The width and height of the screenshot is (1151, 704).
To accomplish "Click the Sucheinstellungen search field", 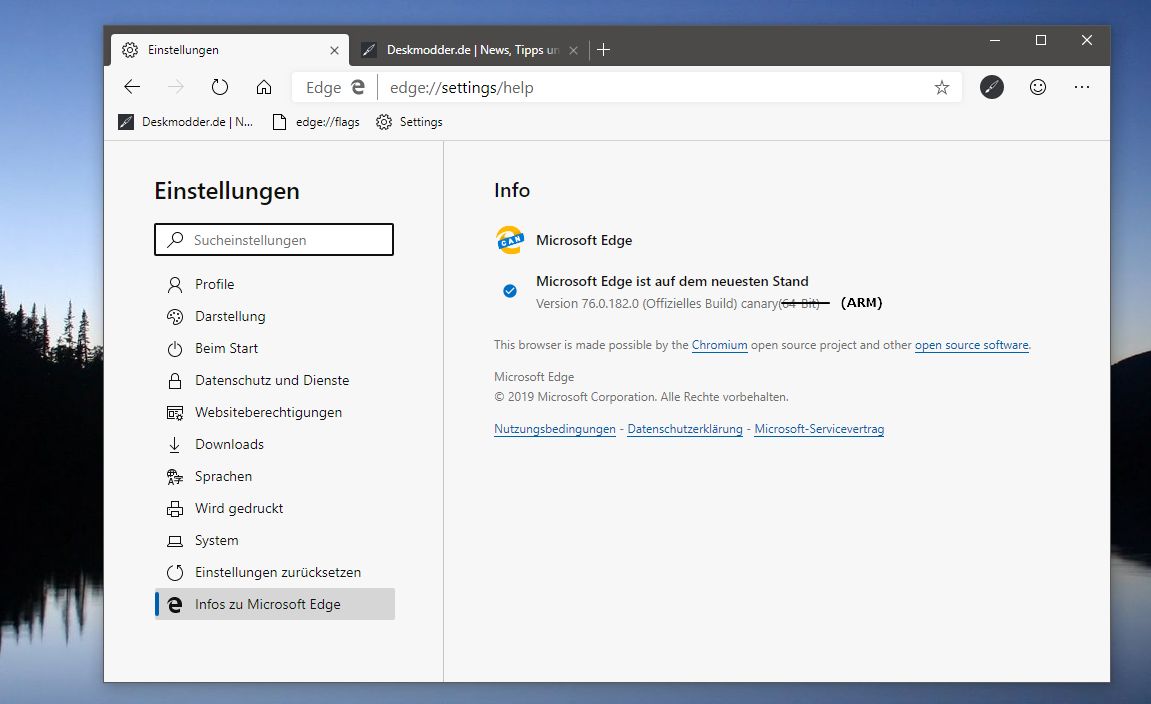I will (274, 240).
